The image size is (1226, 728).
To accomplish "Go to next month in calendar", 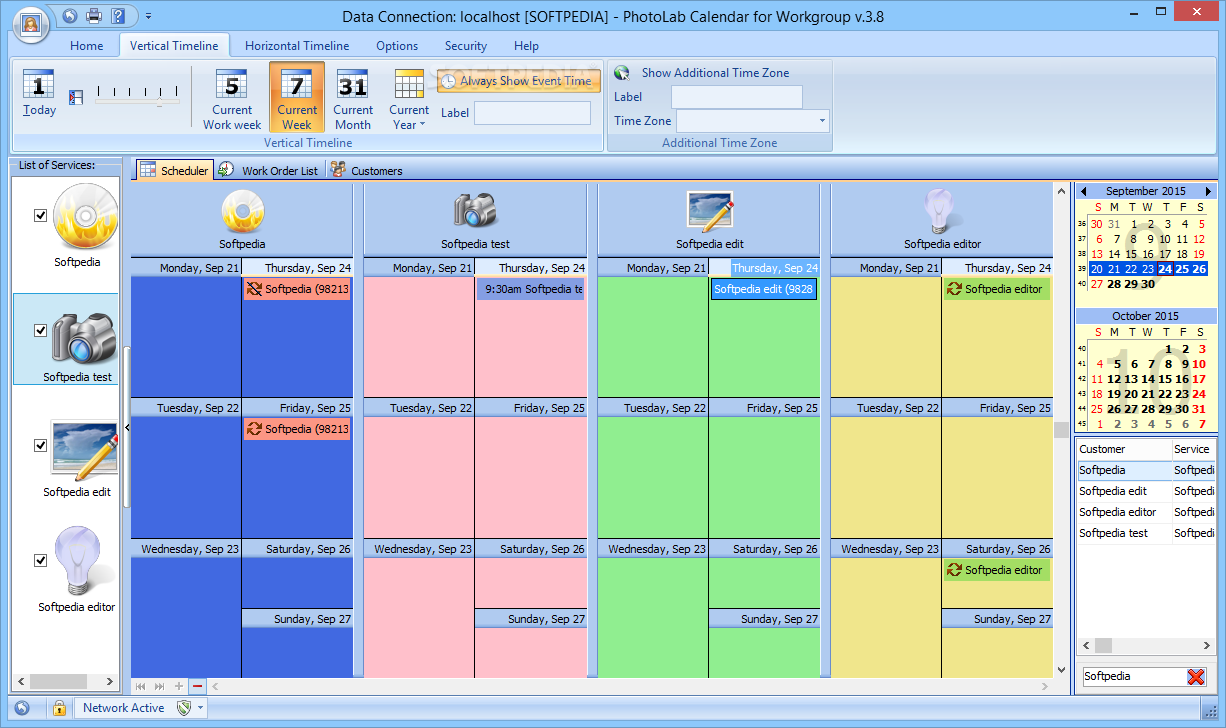I will point(1208,191).
